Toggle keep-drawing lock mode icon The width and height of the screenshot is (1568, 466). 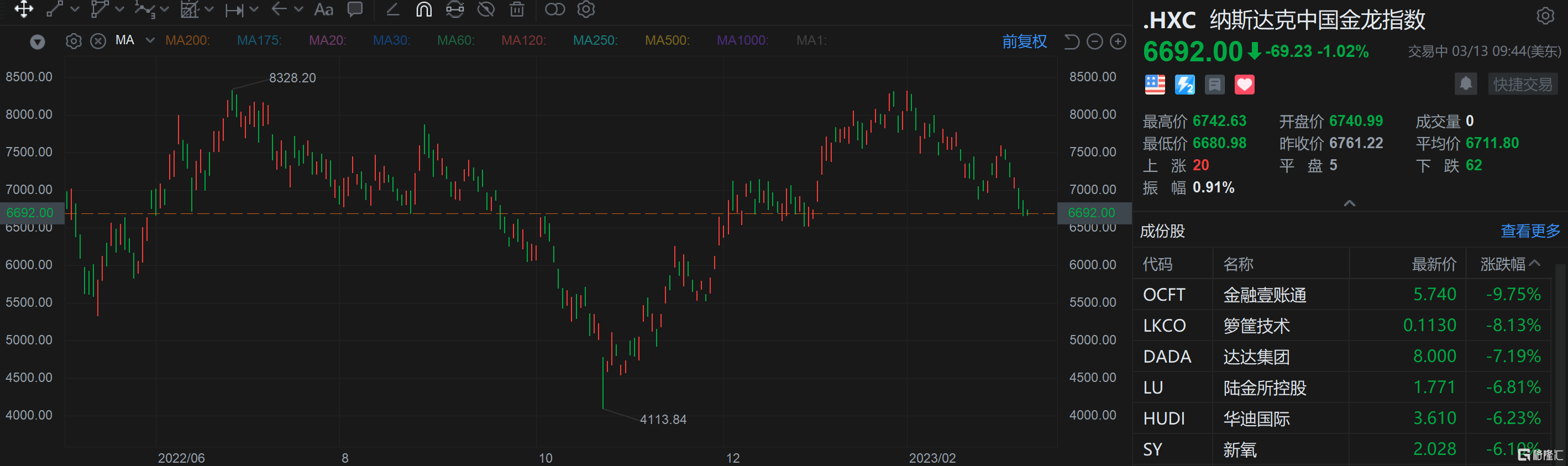point(455,9)
